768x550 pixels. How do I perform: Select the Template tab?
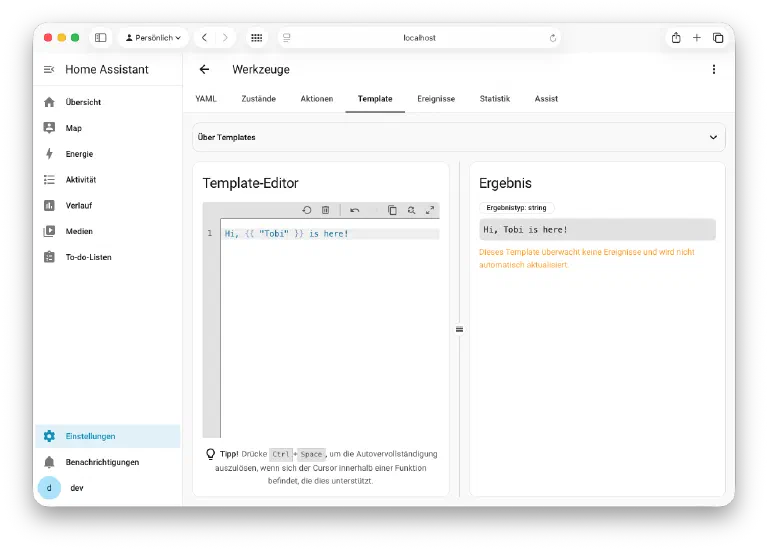(x=375, y=99)
